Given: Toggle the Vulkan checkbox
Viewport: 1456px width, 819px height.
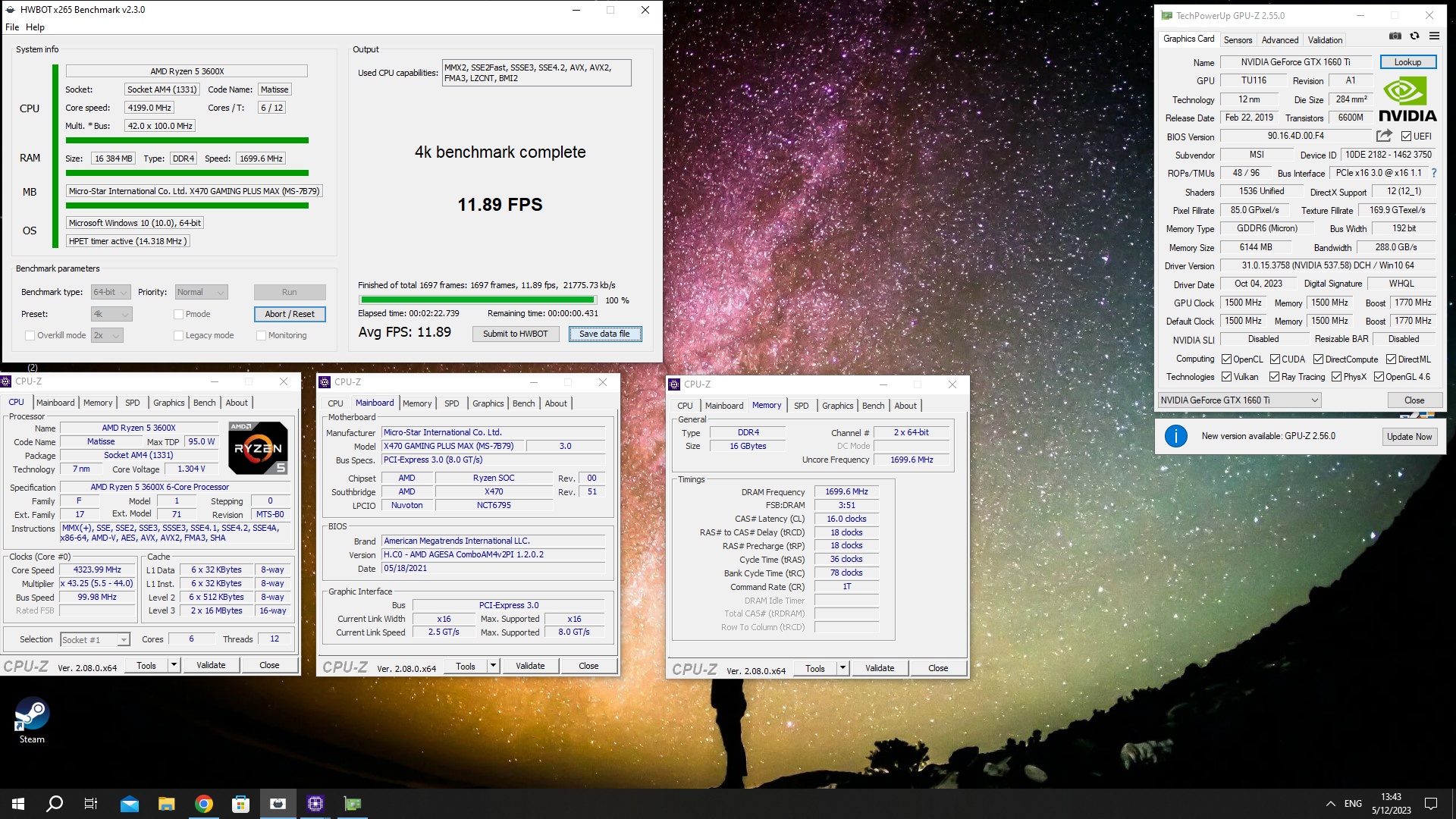Looking at the screenshot, I should pyautogui.click(x=1226, y=377).
